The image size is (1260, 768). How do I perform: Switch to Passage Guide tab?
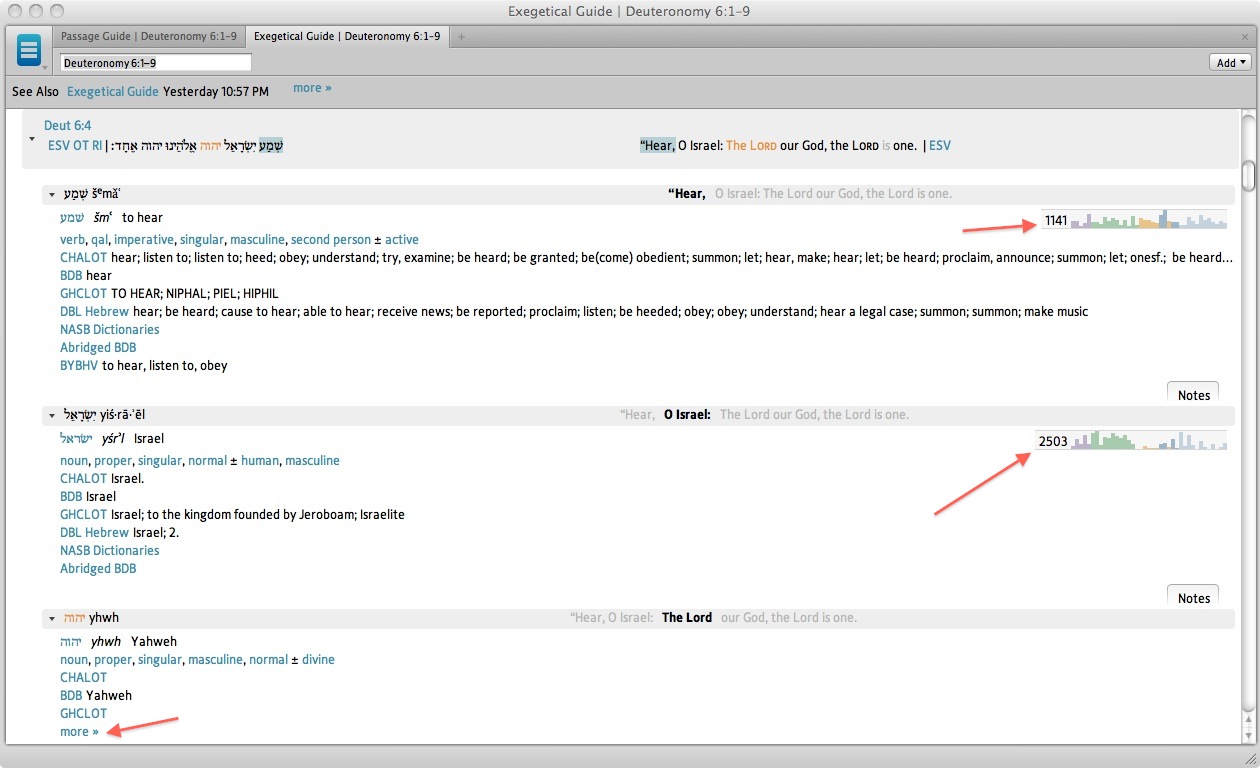click(148, 37)
